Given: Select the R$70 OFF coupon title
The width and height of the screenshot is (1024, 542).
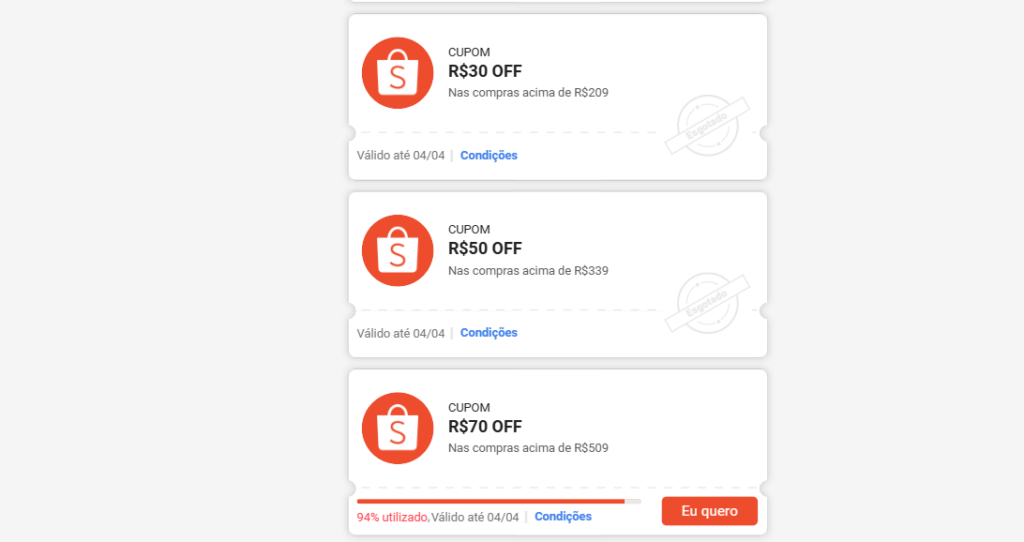Looking at the screenshot, I should [x=485, y=426].
